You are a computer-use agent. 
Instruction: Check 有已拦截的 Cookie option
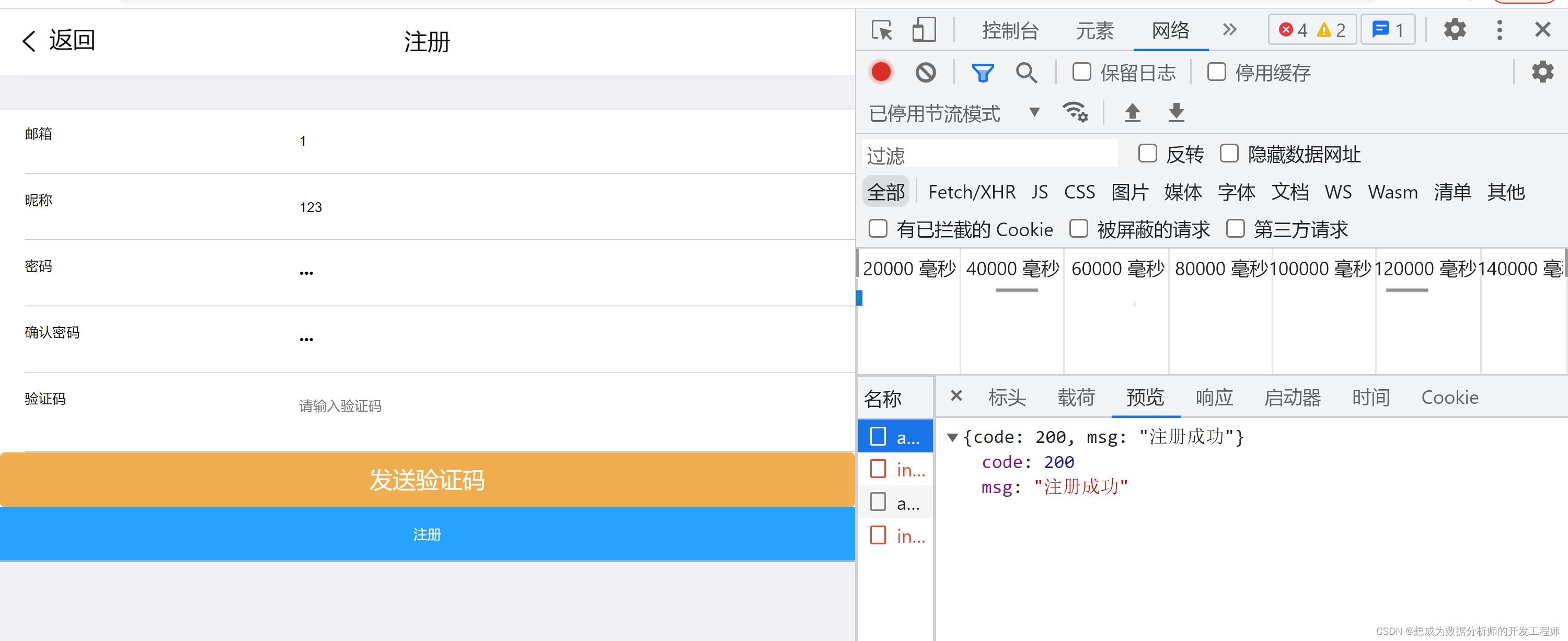(x=878, y=229)
